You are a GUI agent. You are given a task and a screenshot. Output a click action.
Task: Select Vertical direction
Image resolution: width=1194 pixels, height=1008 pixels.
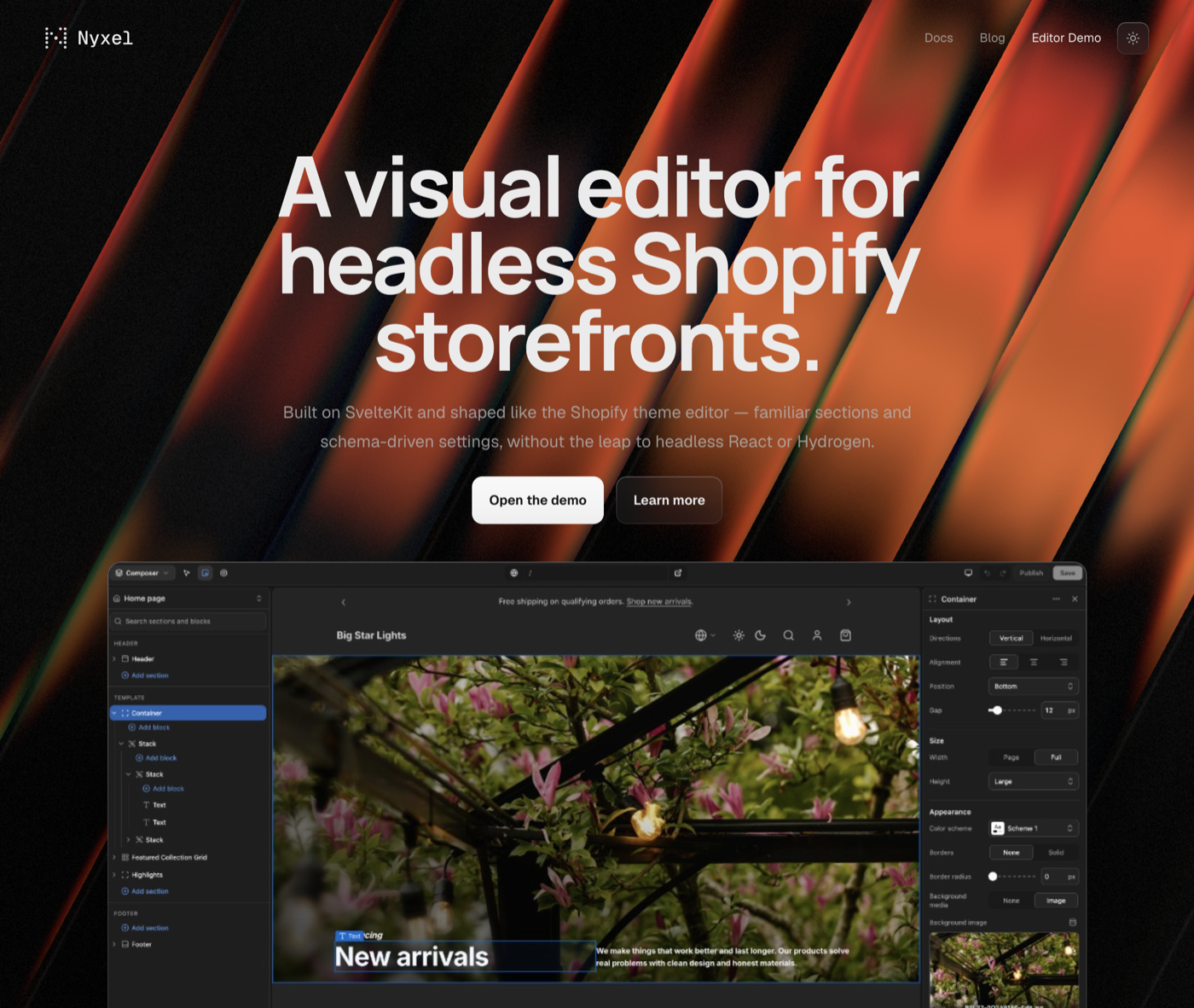point(1011,638)
